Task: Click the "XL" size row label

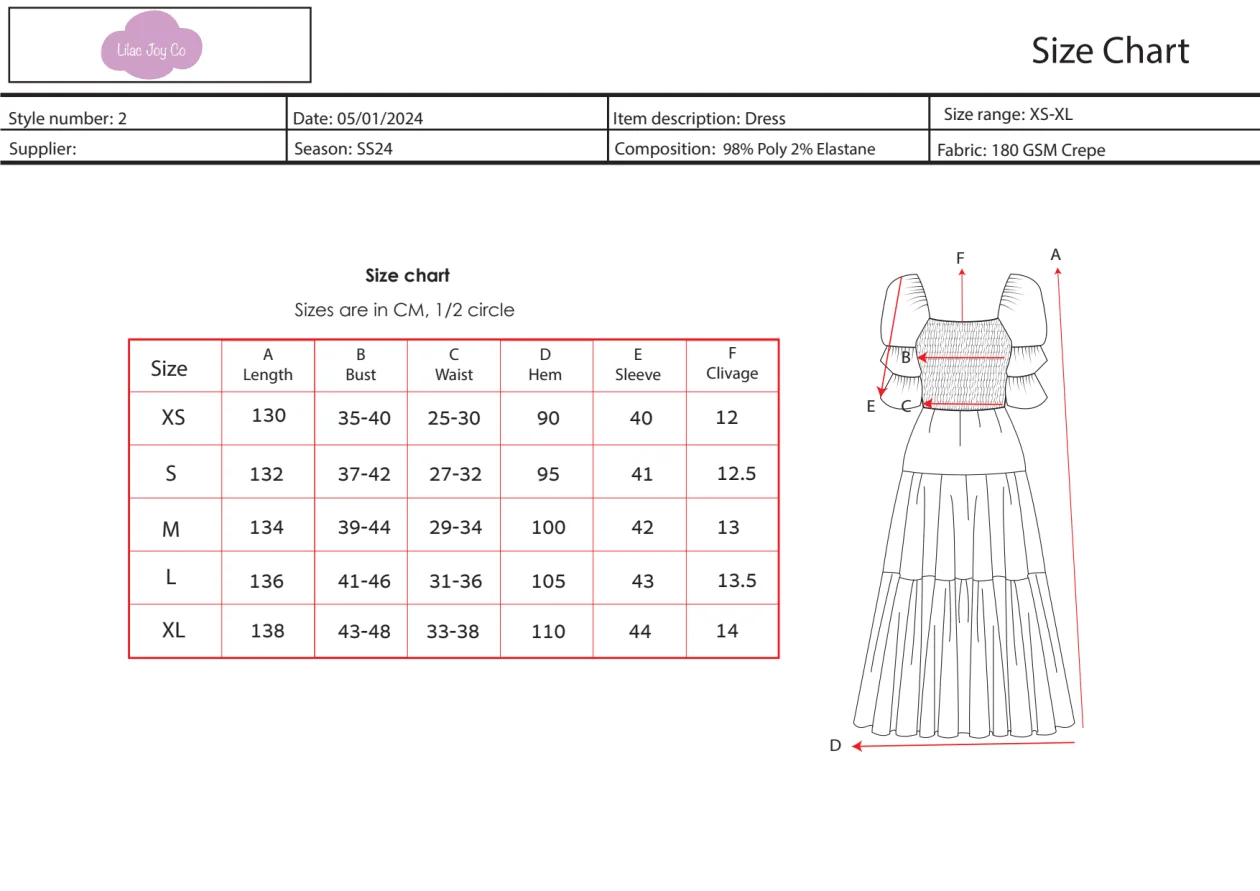Action: pyautogui.click(x=174, y=630)
